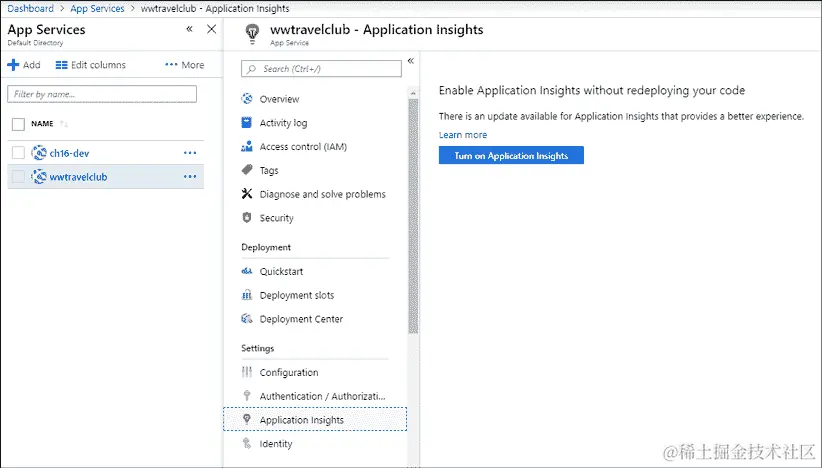The width and height of the screenshot is (822, 468).
Task: Click the magnifier icon in search box
Action: [252, 69]
